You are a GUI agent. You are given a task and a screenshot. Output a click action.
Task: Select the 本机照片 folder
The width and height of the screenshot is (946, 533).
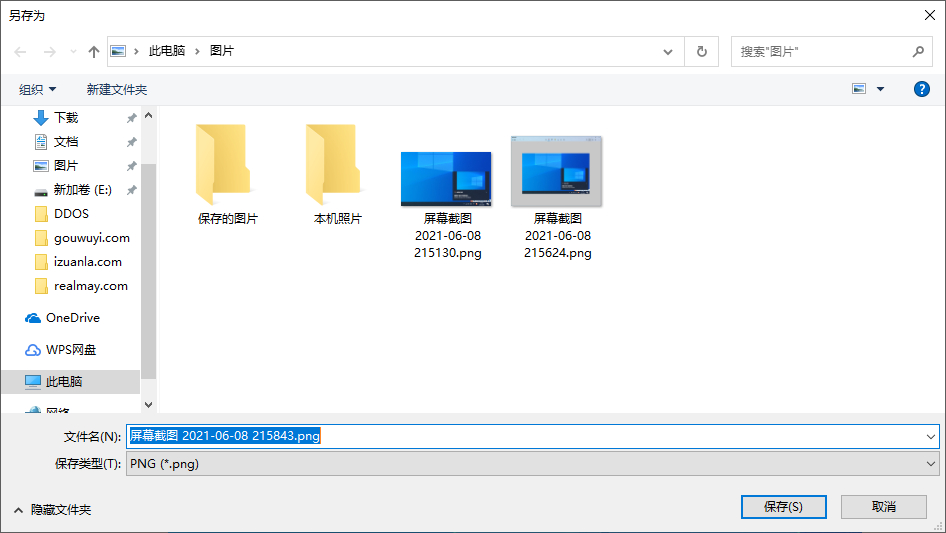(x=337, y=174)
